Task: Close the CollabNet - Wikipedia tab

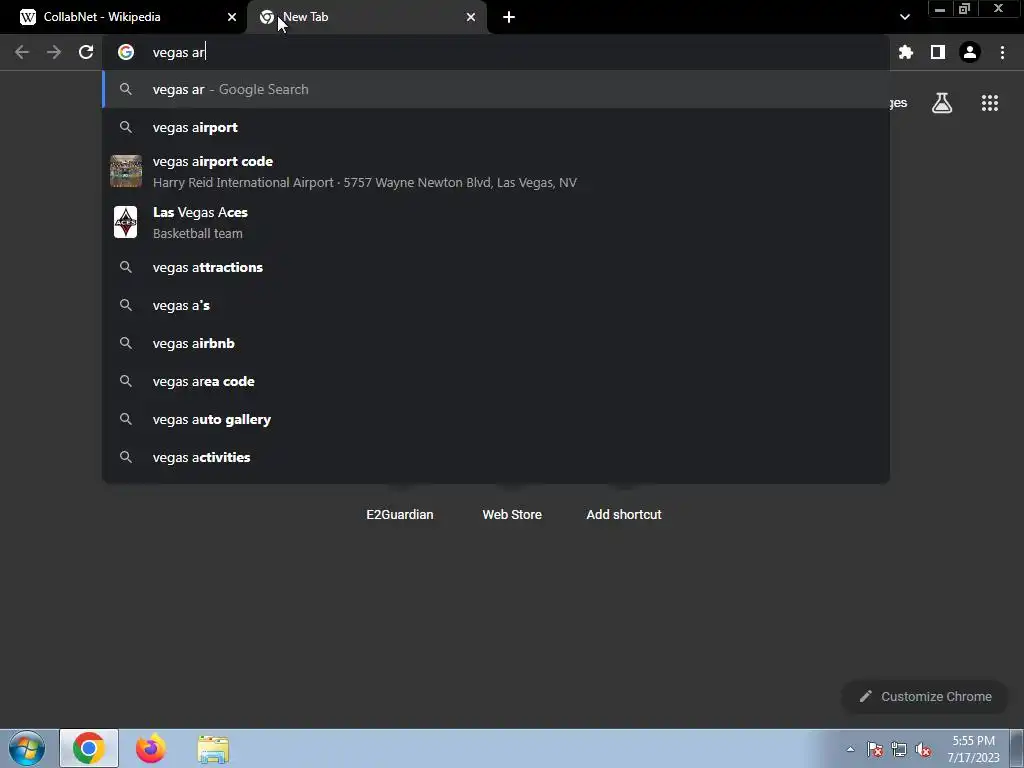Action: 232,17
